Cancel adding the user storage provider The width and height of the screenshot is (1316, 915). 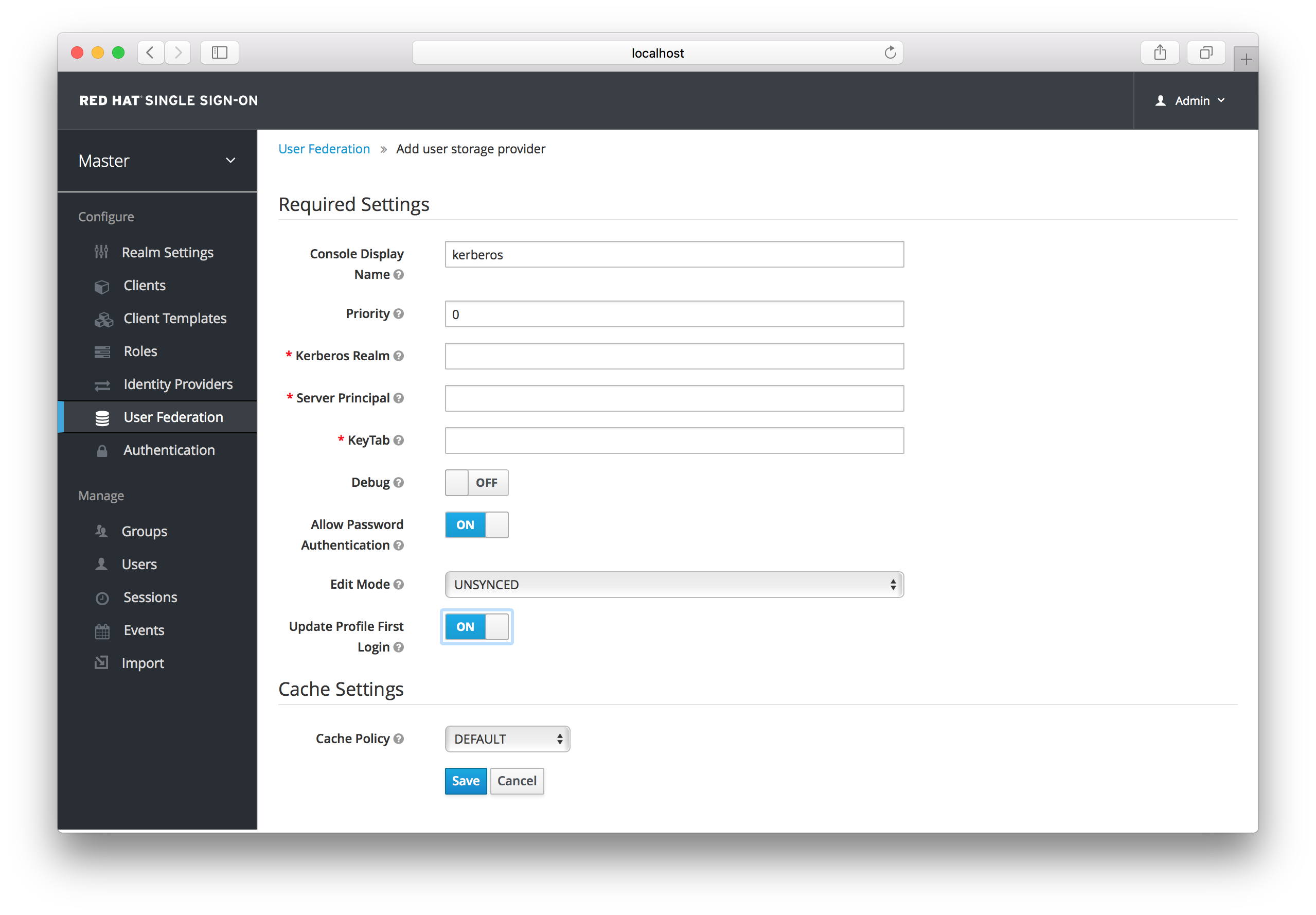515,781
